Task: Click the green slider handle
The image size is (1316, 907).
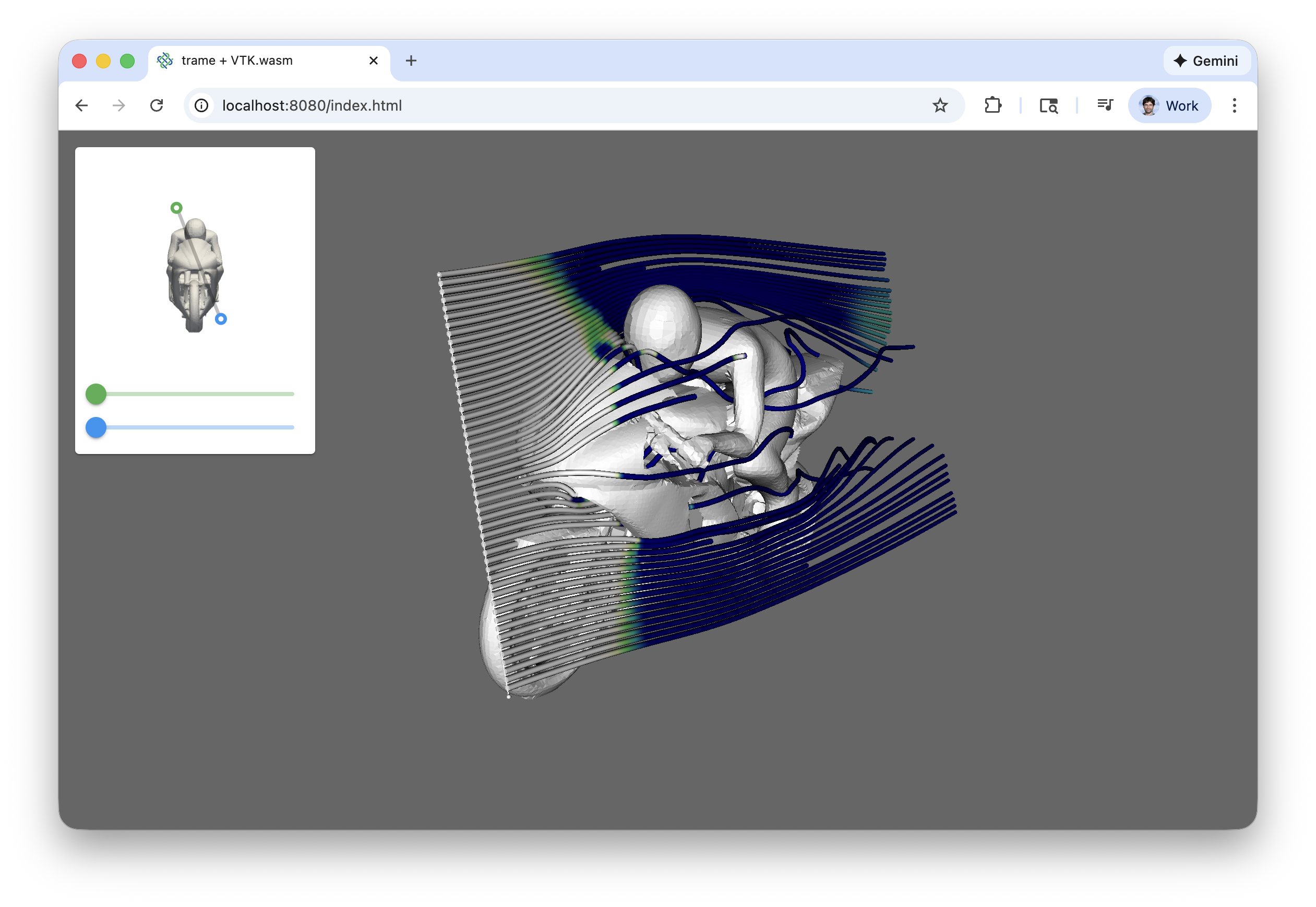Action: (x=96, y=394)
